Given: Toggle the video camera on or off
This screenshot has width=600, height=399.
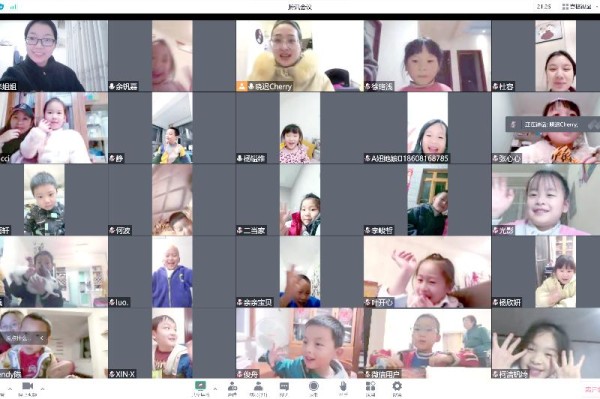Looking at the screenshot, I should click(28, 386).
